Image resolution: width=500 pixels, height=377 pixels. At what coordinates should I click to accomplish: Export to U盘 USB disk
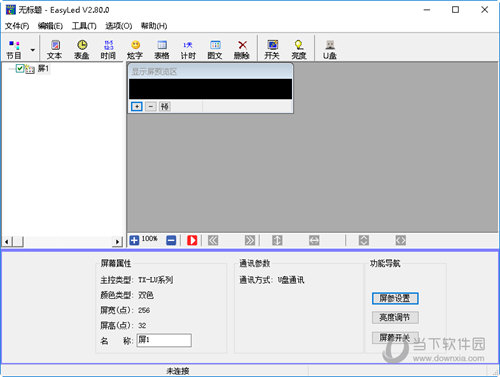(330, 49)
